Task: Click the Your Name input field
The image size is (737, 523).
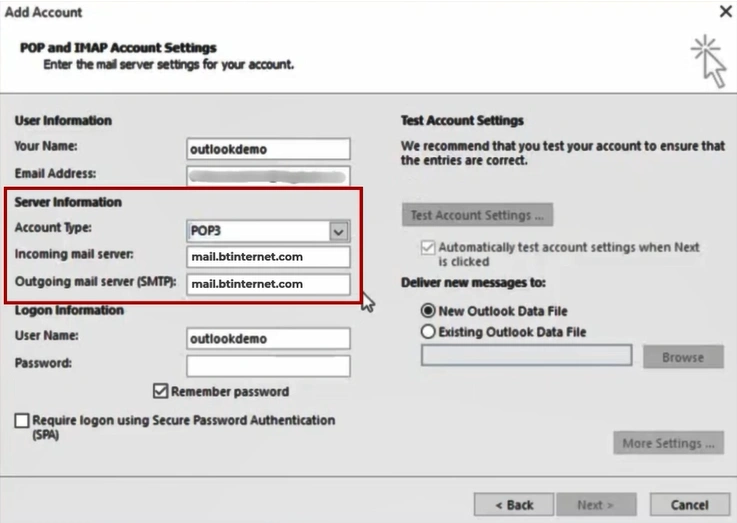Action: pyautogui.click(x=268, y=149)
